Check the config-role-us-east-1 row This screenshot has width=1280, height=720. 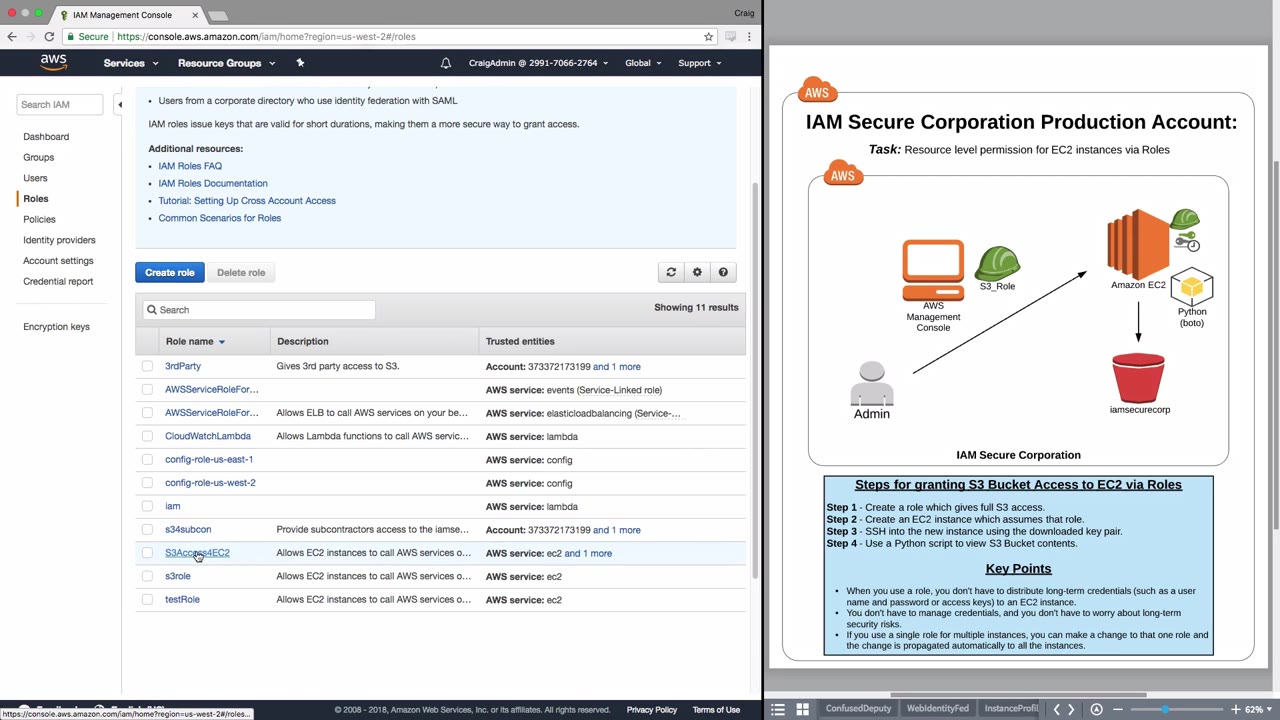pyautogui.click(x=147, y=459)
